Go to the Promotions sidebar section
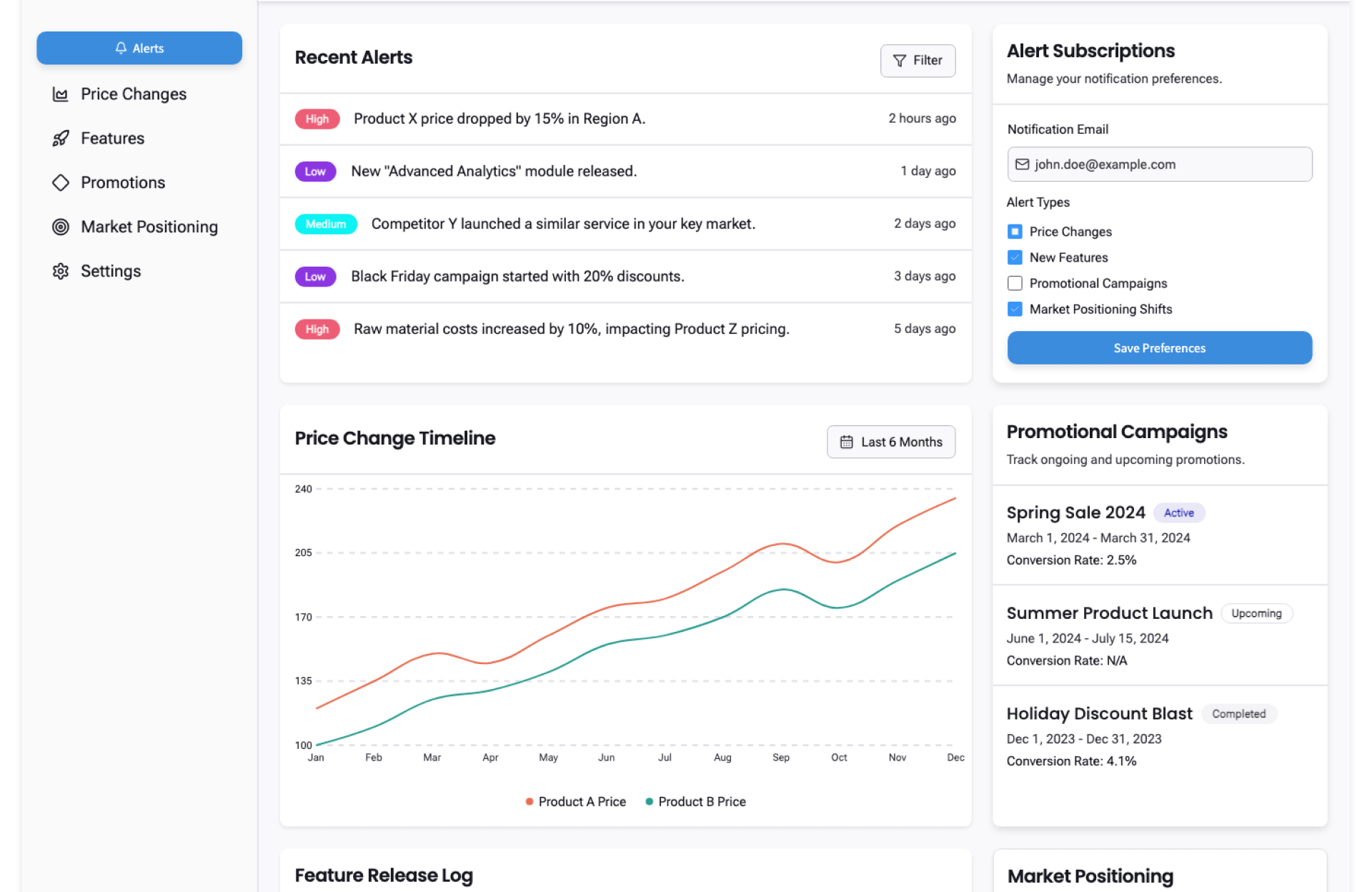 pos(123,183)
